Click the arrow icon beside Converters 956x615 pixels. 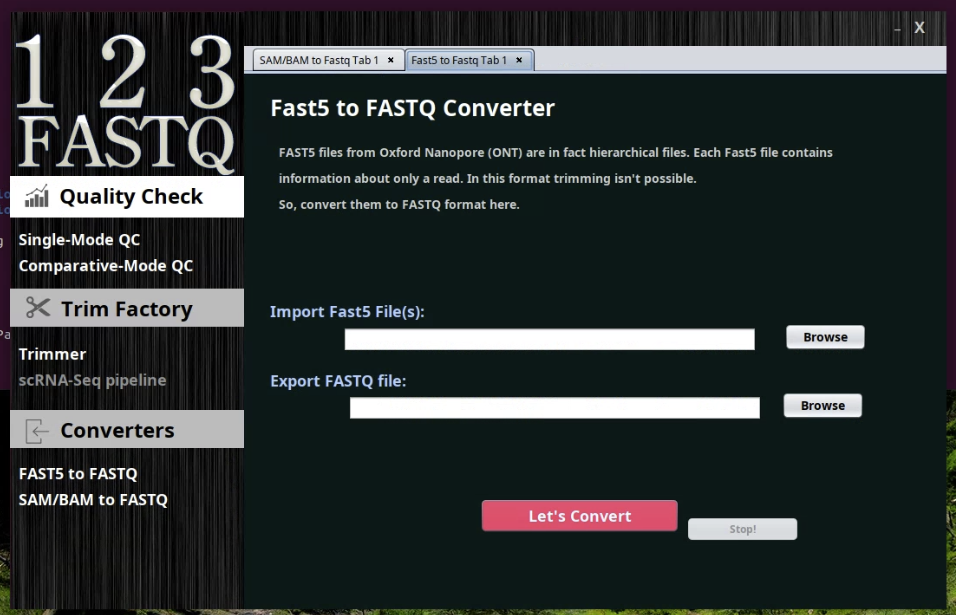(x=38, y=429)
